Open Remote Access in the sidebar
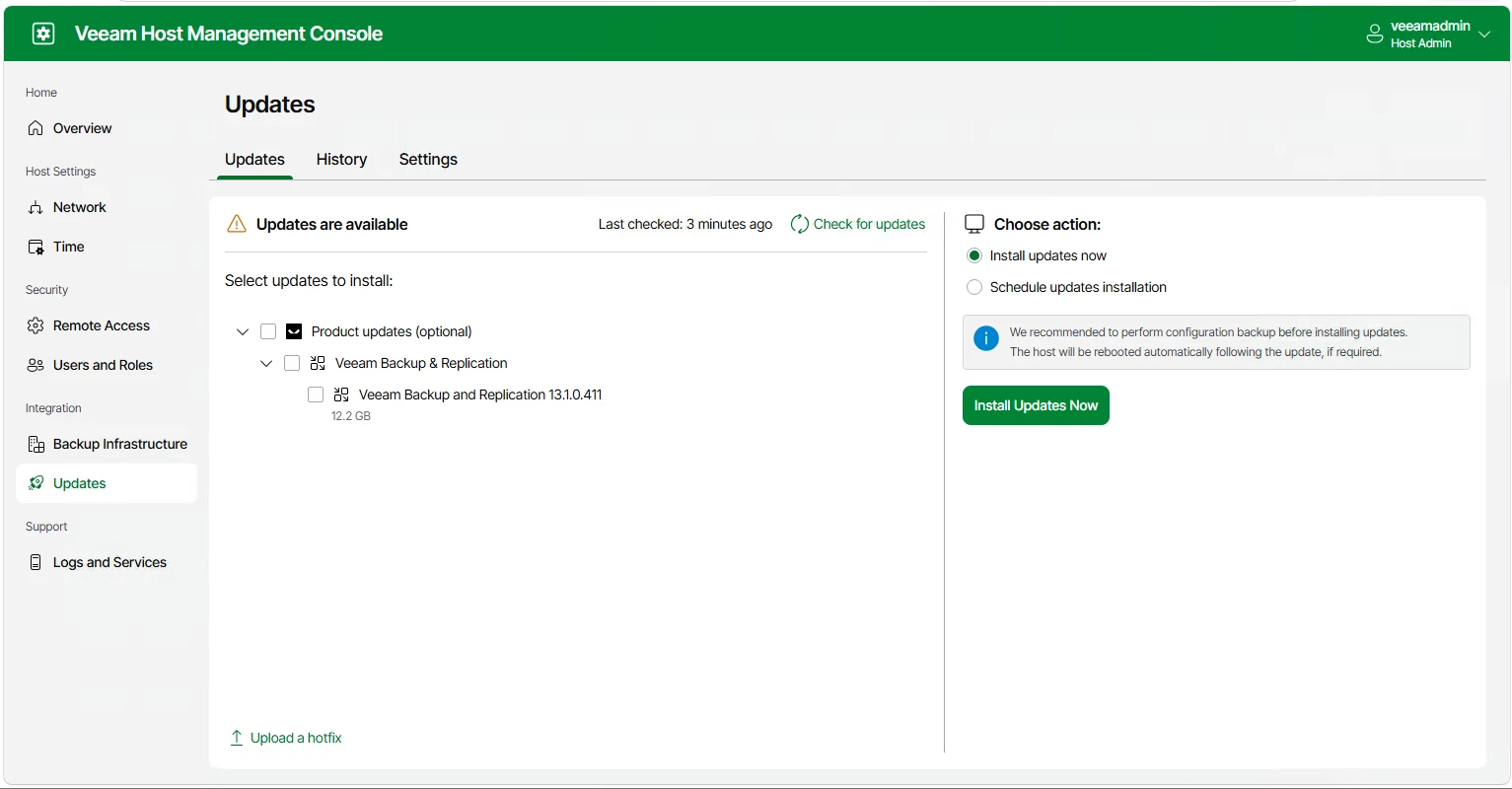This screenshot has width=1512, height=789. [x=107, y=325]
